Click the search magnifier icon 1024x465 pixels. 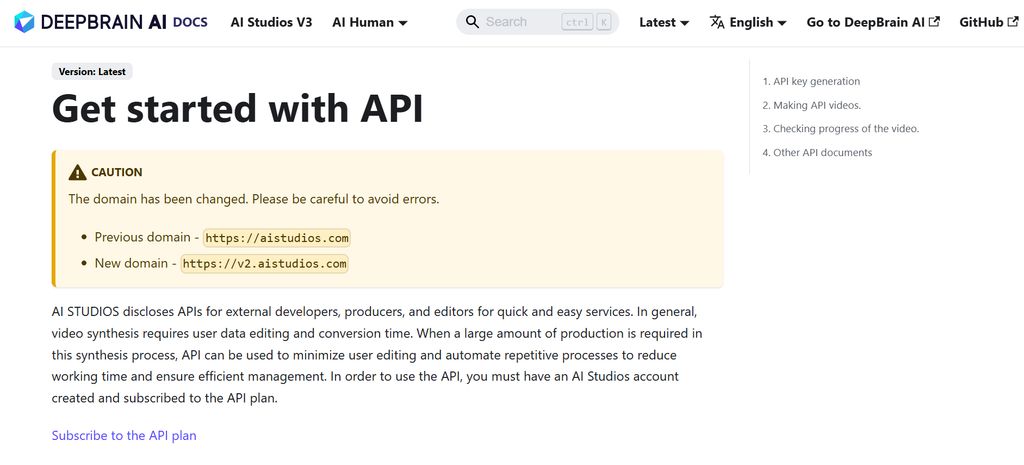coord(472,22)
